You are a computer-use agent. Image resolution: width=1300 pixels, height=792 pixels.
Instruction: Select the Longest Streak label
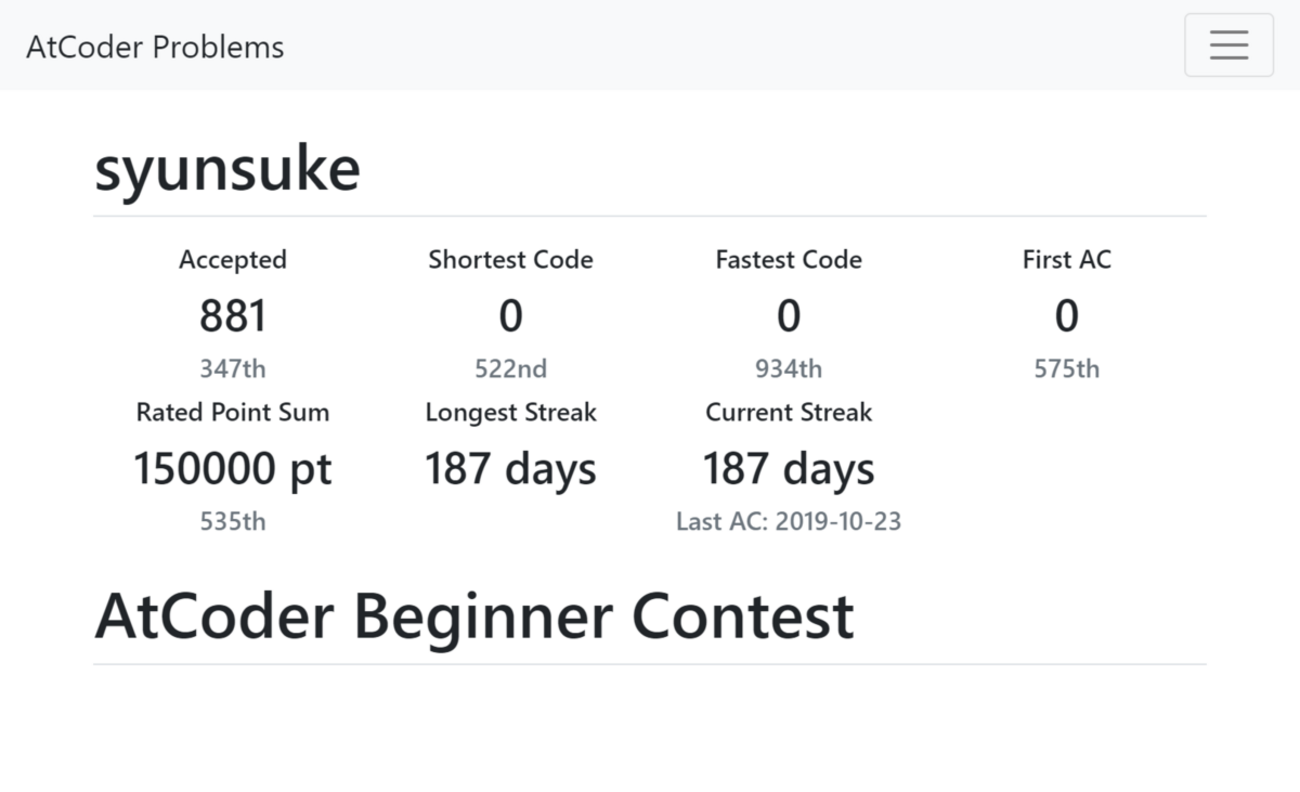[510, 413]
